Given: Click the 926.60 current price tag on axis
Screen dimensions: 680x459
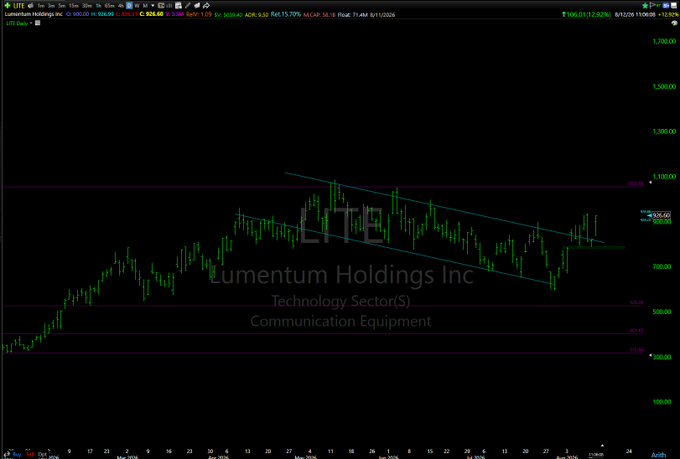Looking at the screenshot, I should (x=661, y=215).
